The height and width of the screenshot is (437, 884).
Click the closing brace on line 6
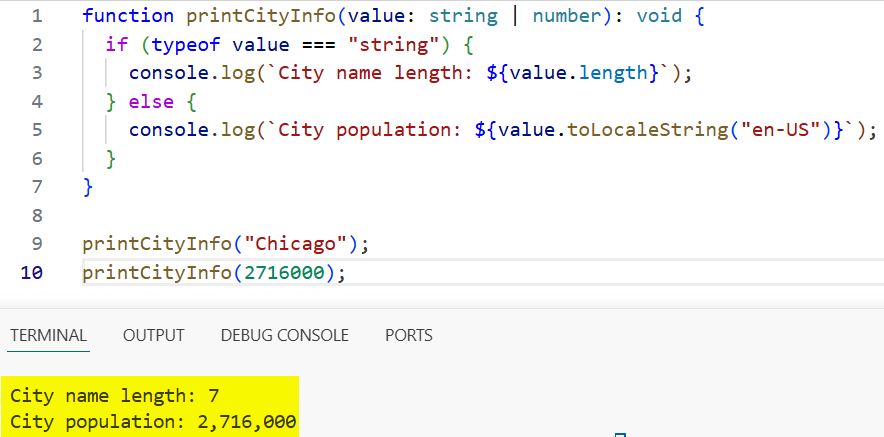[x=111, y=159]
